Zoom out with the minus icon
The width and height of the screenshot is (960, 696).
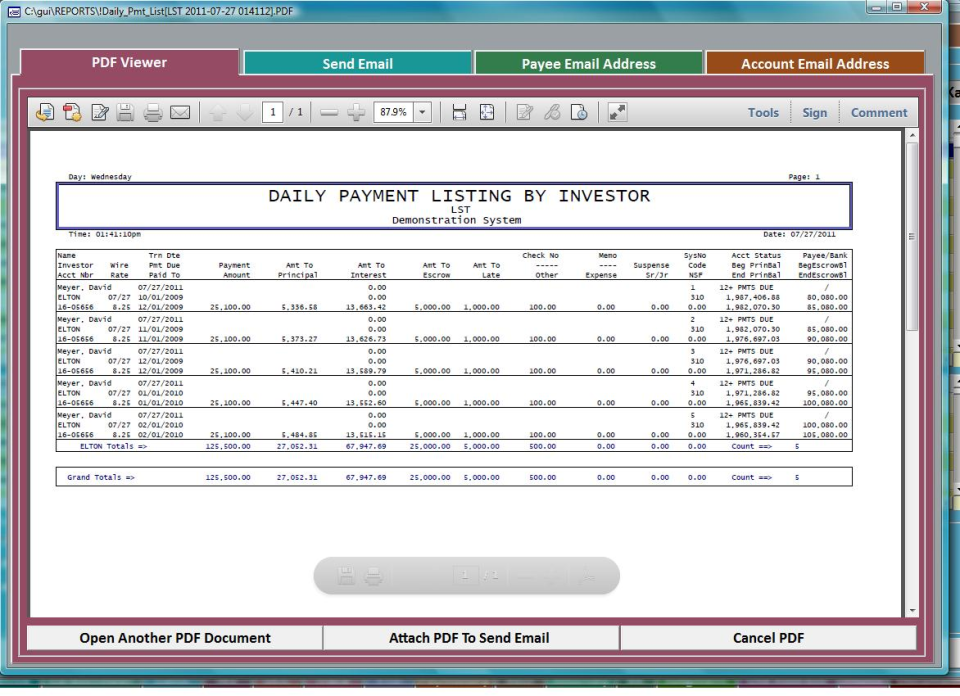click(x=329, y=113)
